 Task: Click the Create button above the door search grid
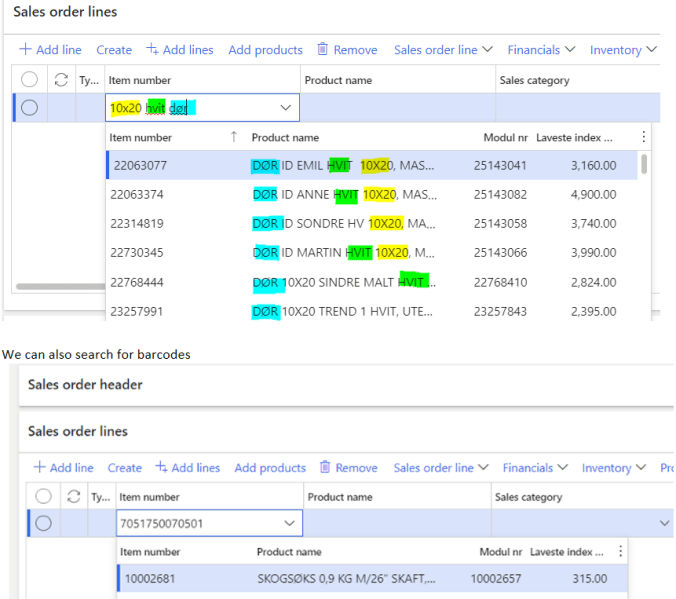click(114, 50)
